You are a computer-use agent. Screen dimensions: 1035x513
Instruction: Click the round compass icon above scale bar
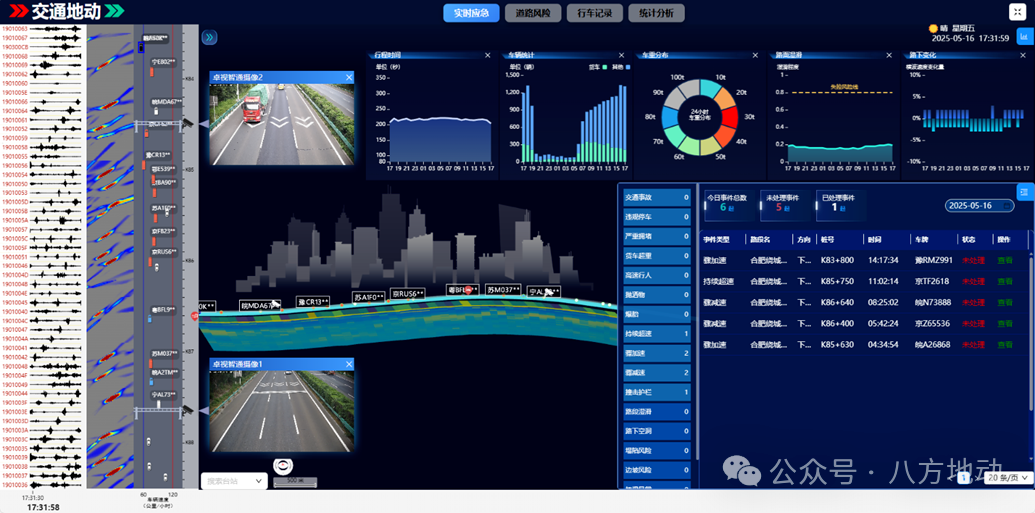pos(283,466)
